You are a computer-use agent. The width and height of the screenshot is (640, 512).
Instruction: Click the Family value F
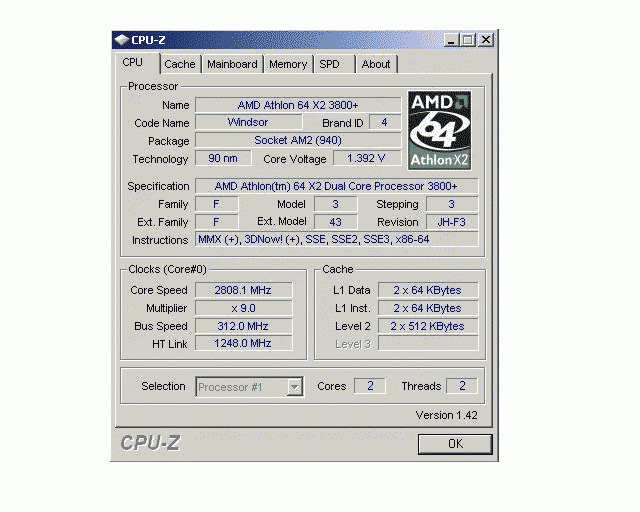(216, 204)
